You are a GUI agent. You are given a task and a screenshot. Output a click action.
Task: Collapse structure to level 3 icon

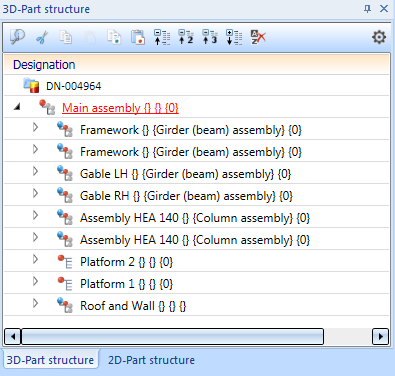tap(210, 37)
